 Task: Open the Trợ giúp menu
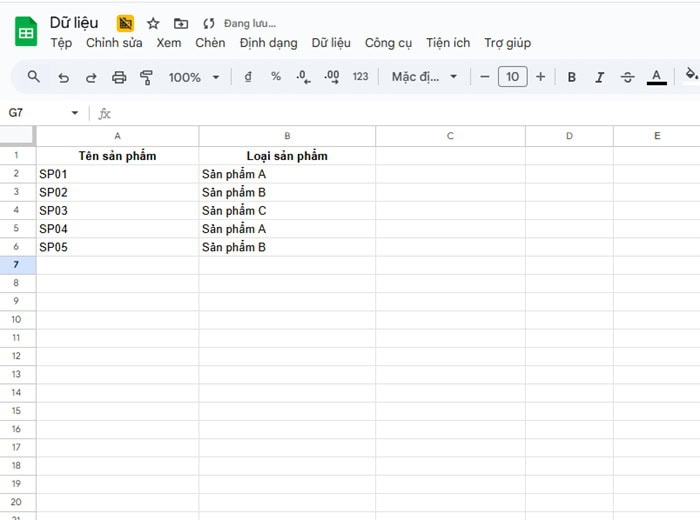[x=508, y=43]
